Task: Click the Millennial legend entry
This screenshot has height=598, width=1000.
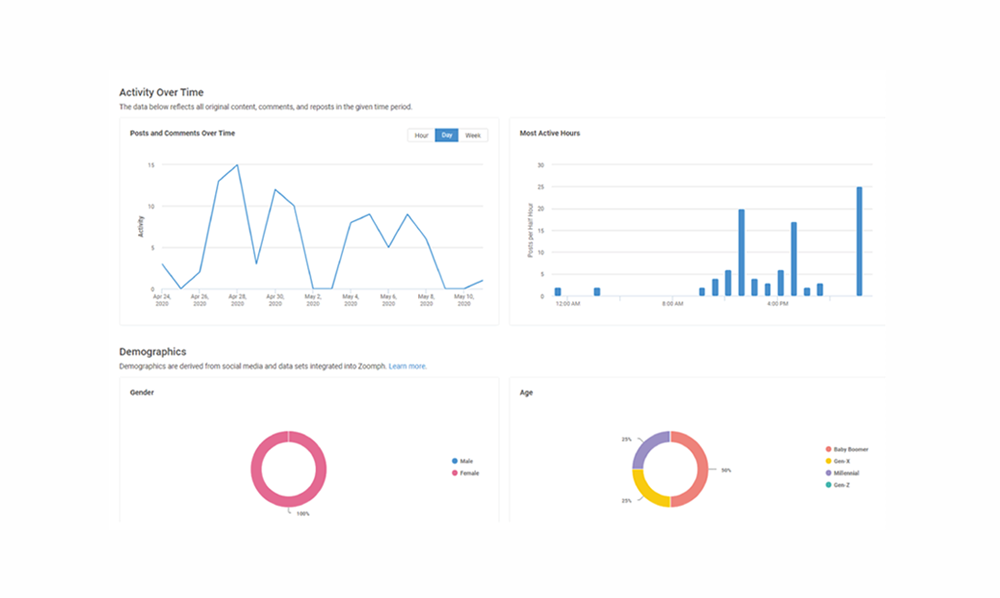Action: 844,473
